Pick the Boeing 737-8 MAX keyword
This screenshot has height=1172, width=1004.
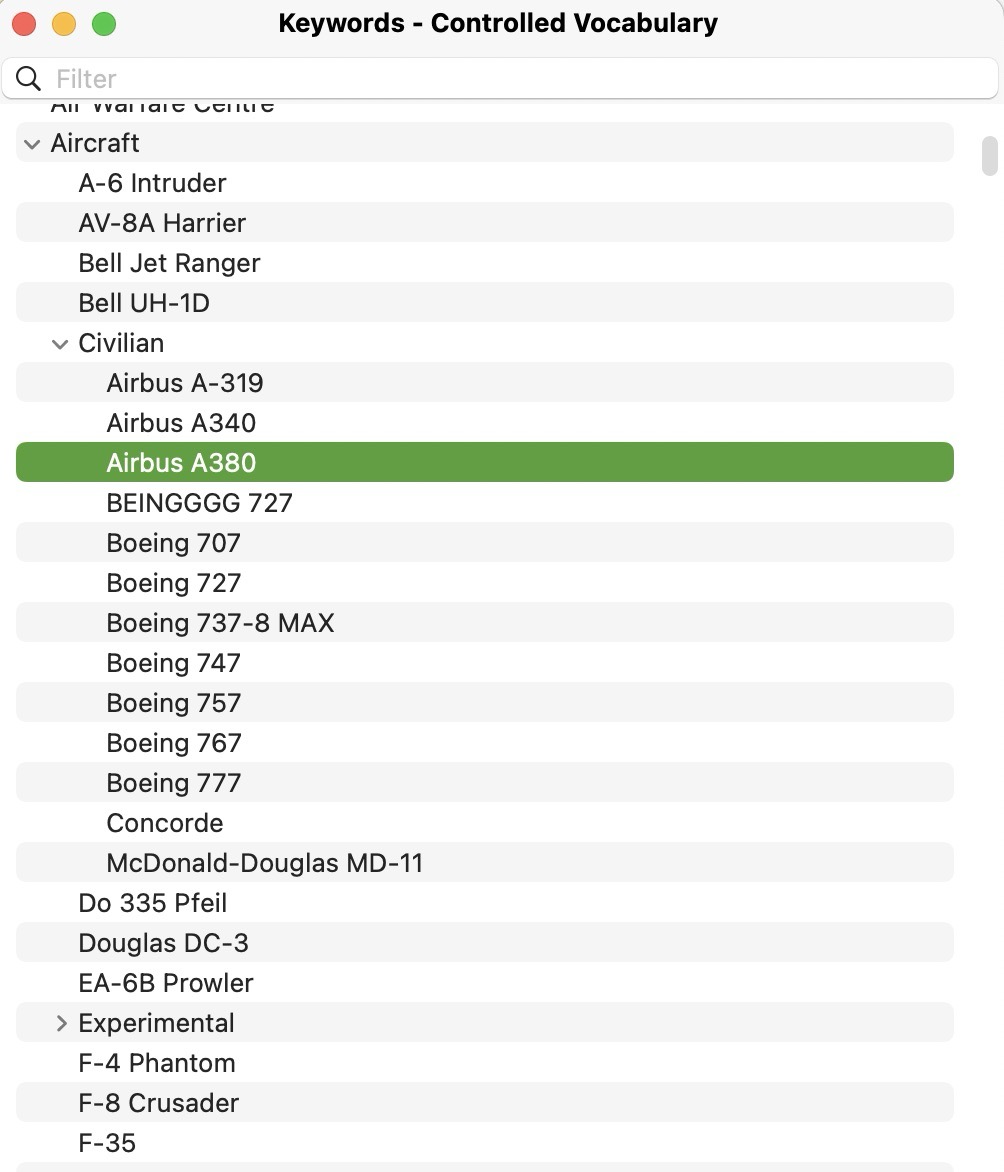tap(220, 623)
